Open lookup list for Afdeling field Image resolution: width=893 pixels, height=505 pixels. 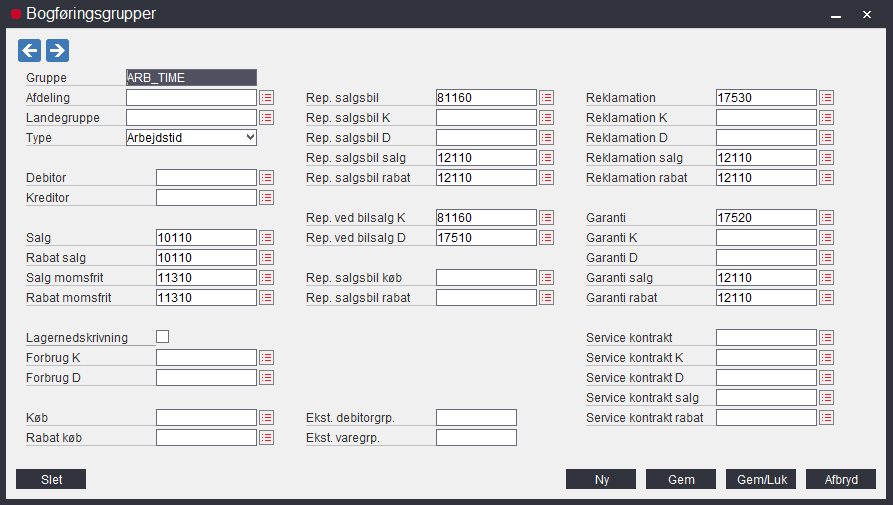267,98
